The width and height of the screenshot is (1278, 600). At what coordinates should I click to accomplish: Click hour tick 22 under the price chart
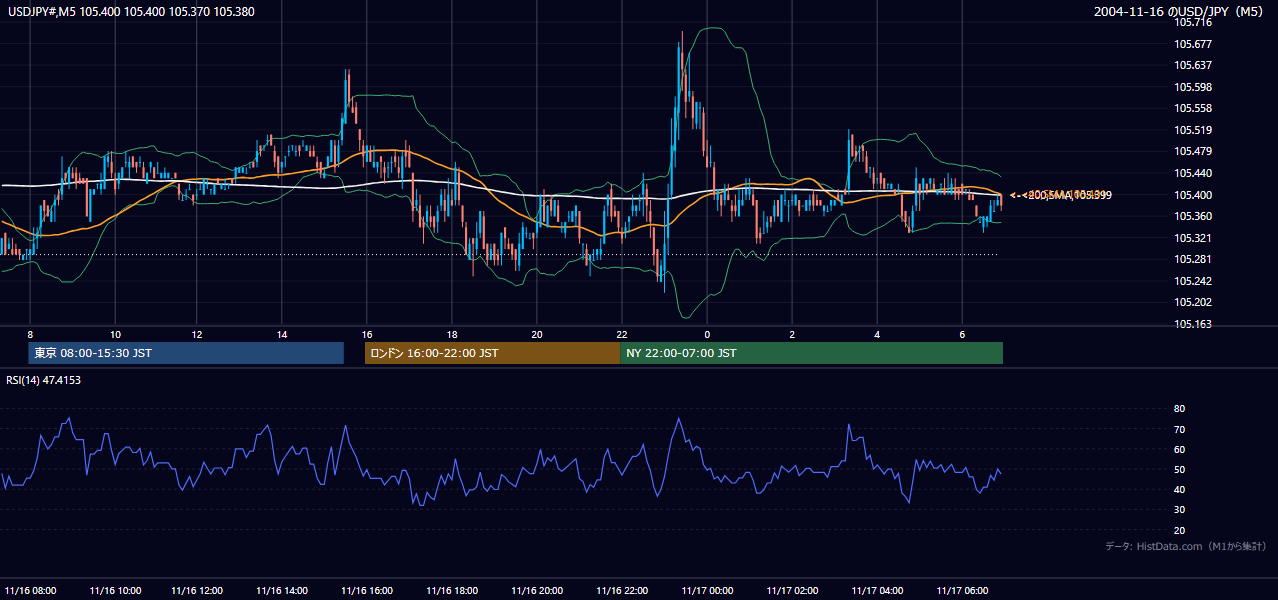(x=622, y=334)
